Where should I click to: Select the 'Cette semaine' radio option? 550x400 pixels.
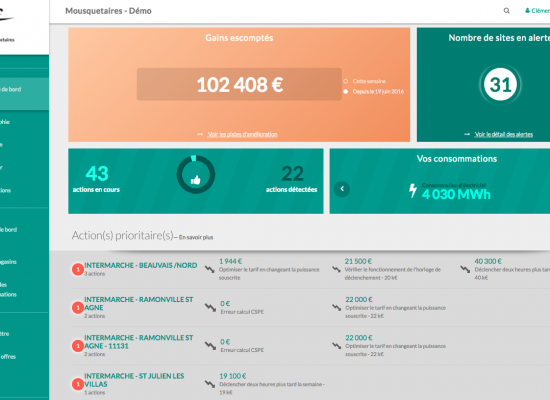(x=346, y=81)
